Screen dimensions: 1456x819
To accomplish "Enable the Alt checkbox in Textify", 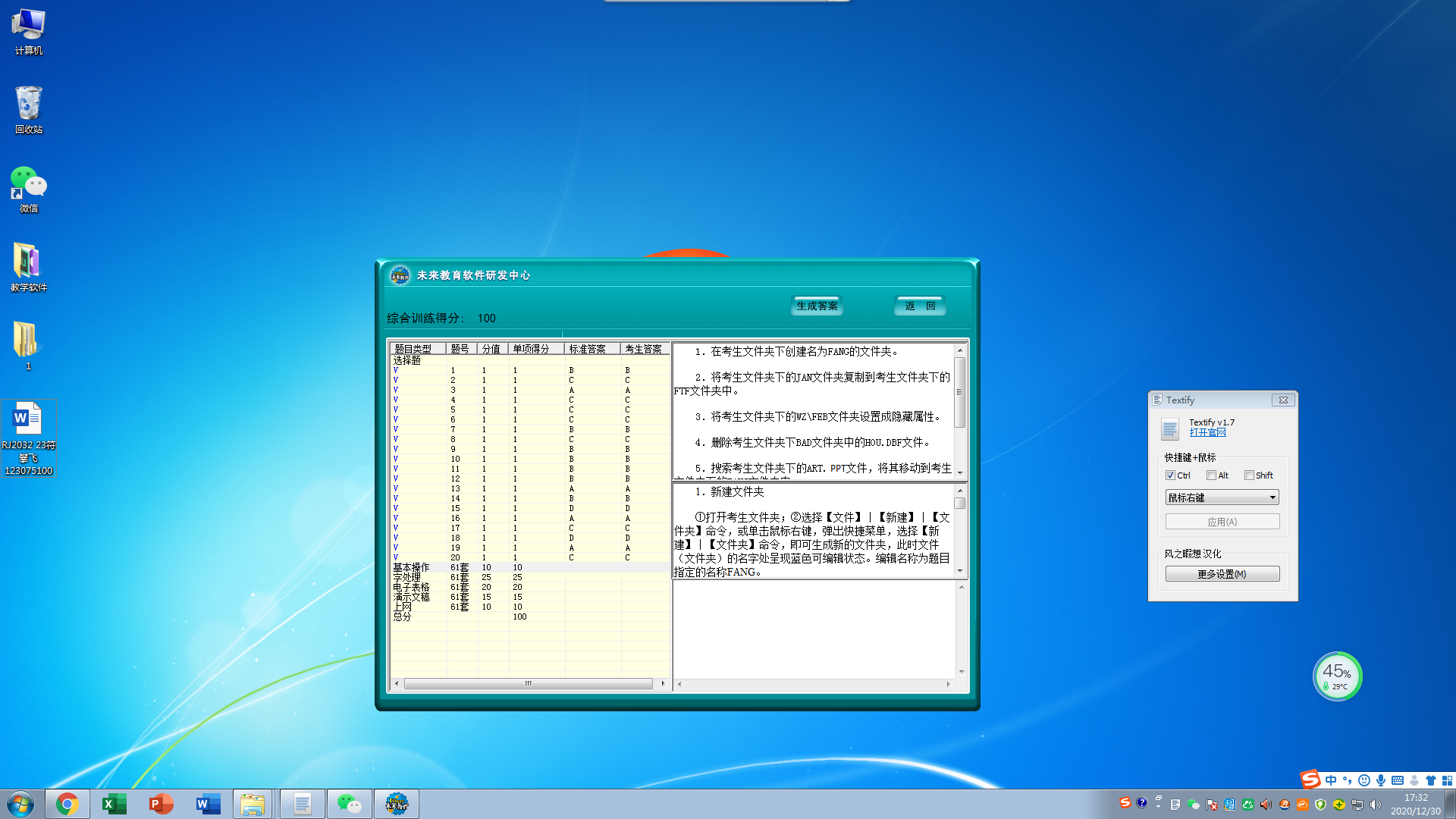I will [1211, 475].
